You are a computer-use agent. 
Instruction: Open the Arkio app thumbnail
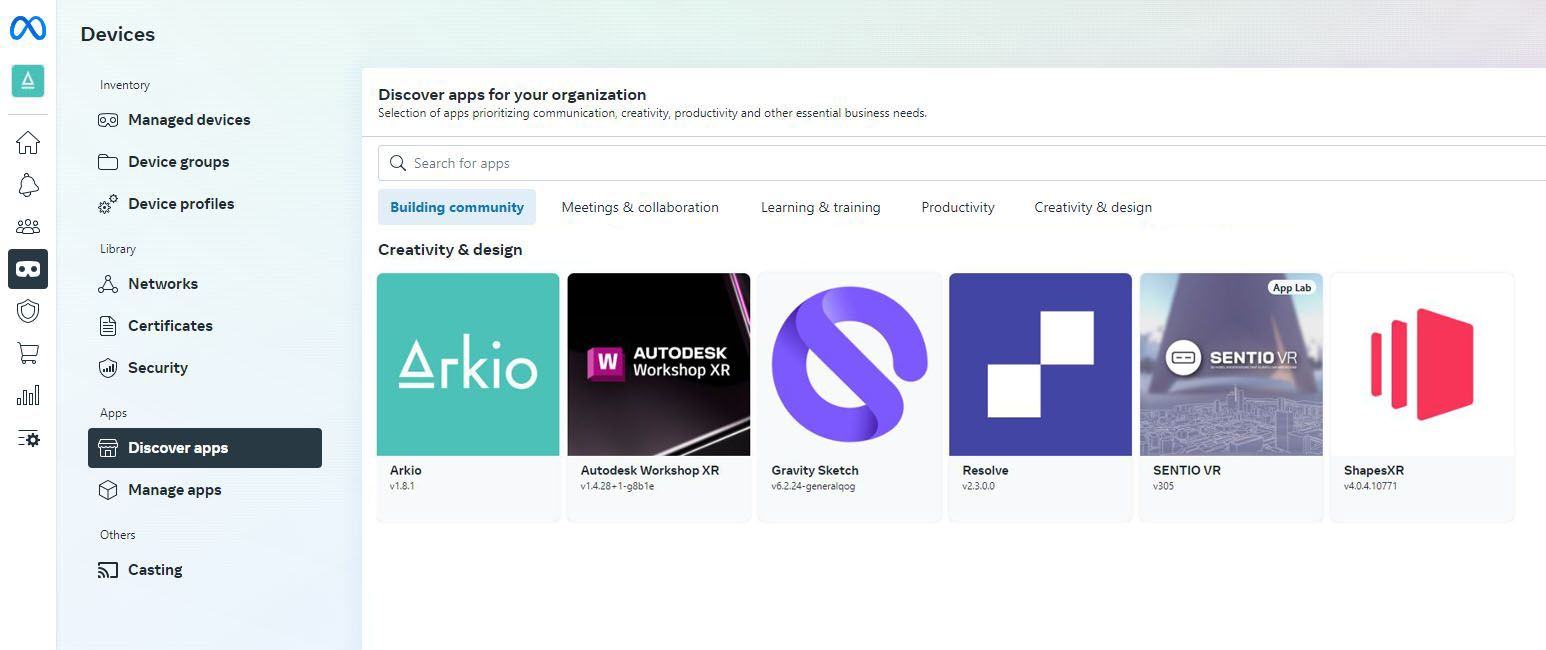tap(468, 365)
